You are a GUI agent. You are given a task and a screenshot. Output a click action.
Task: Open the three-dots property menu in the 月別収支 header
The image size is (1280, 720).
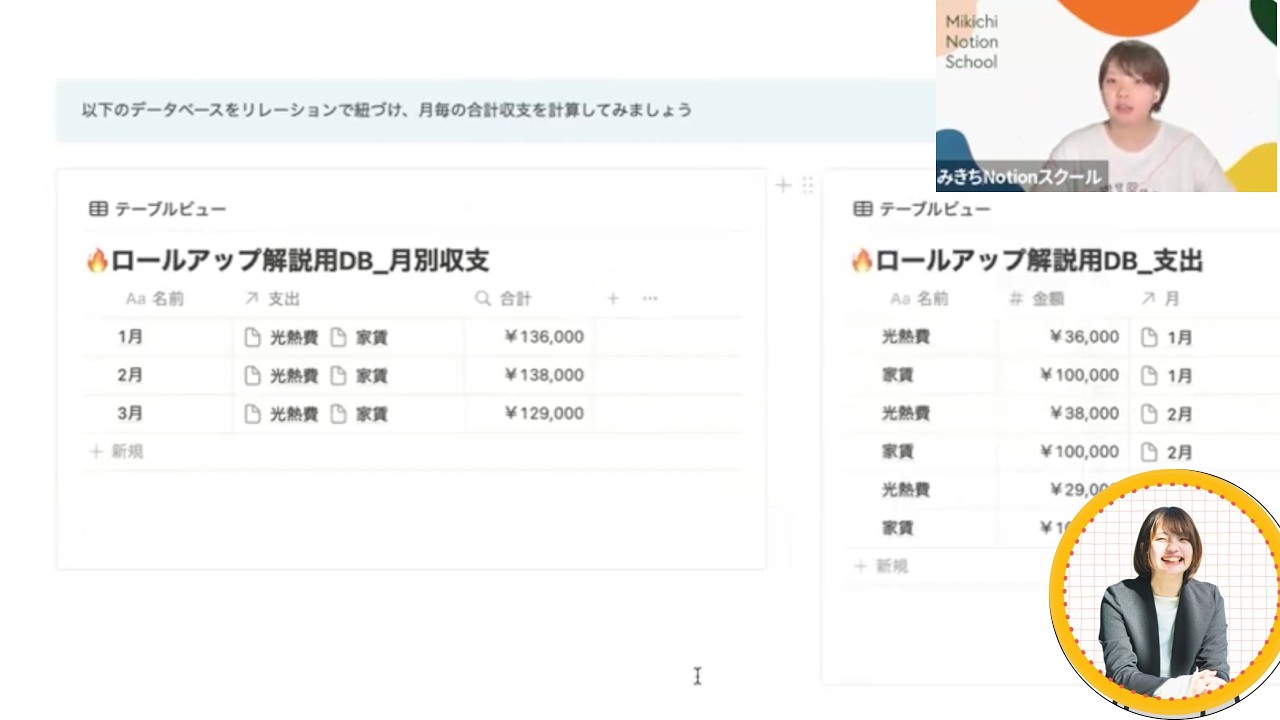650,298
